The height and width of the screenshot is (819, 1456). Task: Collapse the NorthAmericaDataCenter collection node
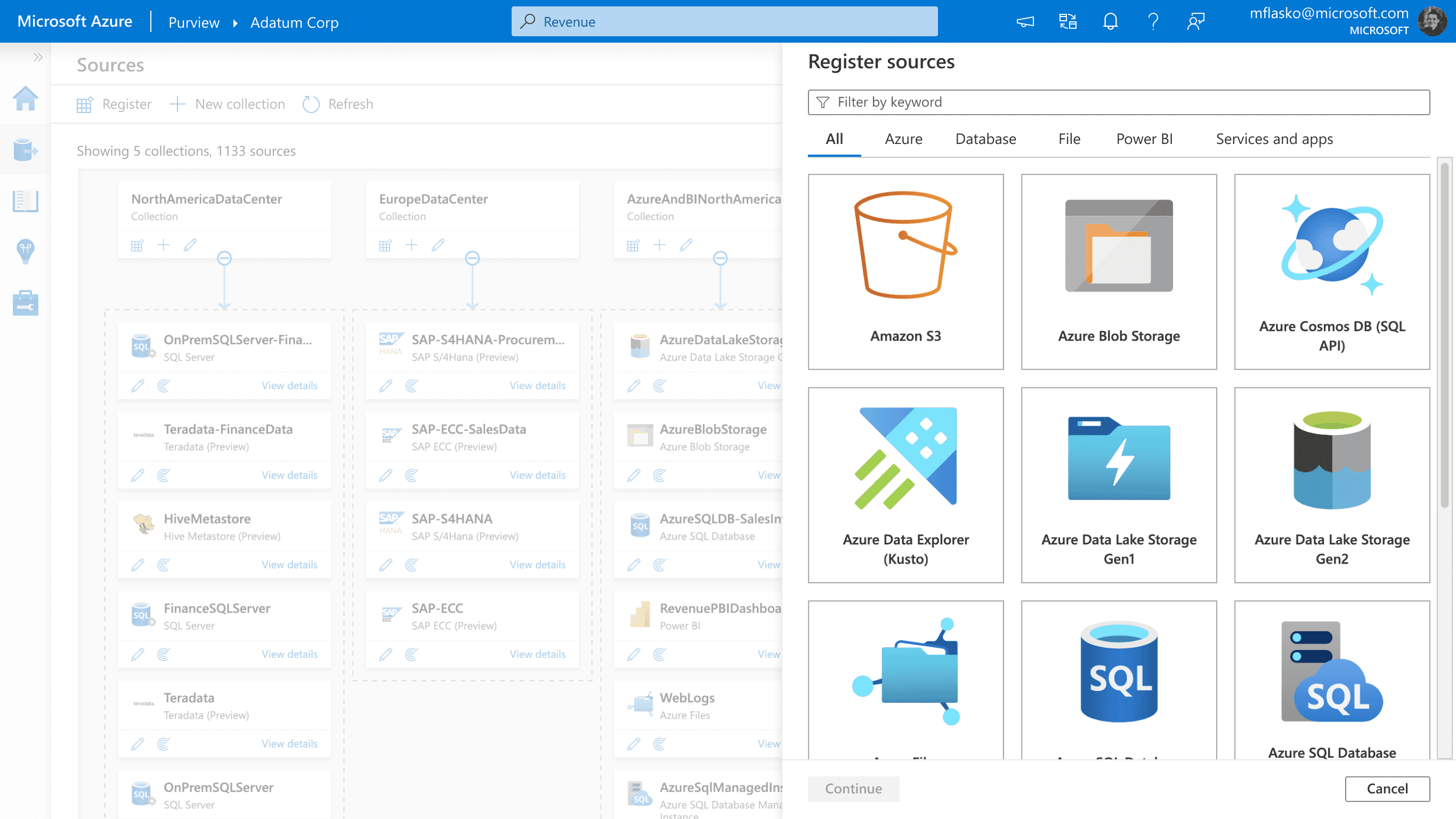(224, 259)
